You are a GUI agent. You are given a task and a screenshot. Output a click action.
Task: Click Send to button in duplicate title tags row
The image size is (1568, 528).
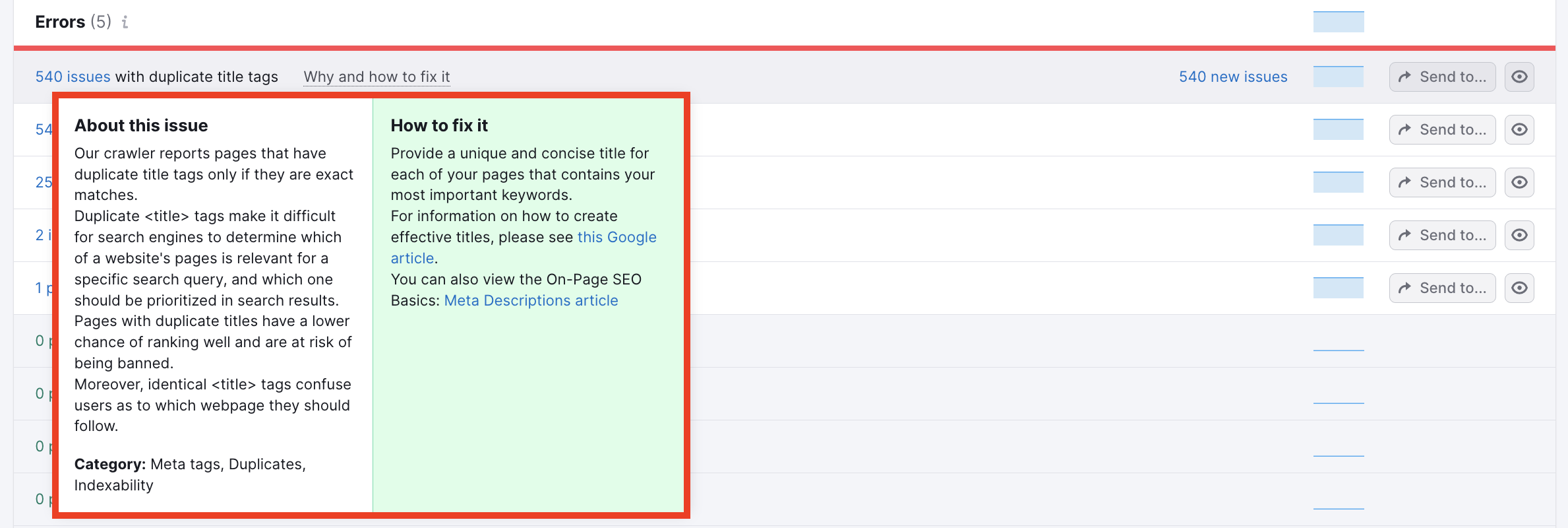(x=1442, y=77)
